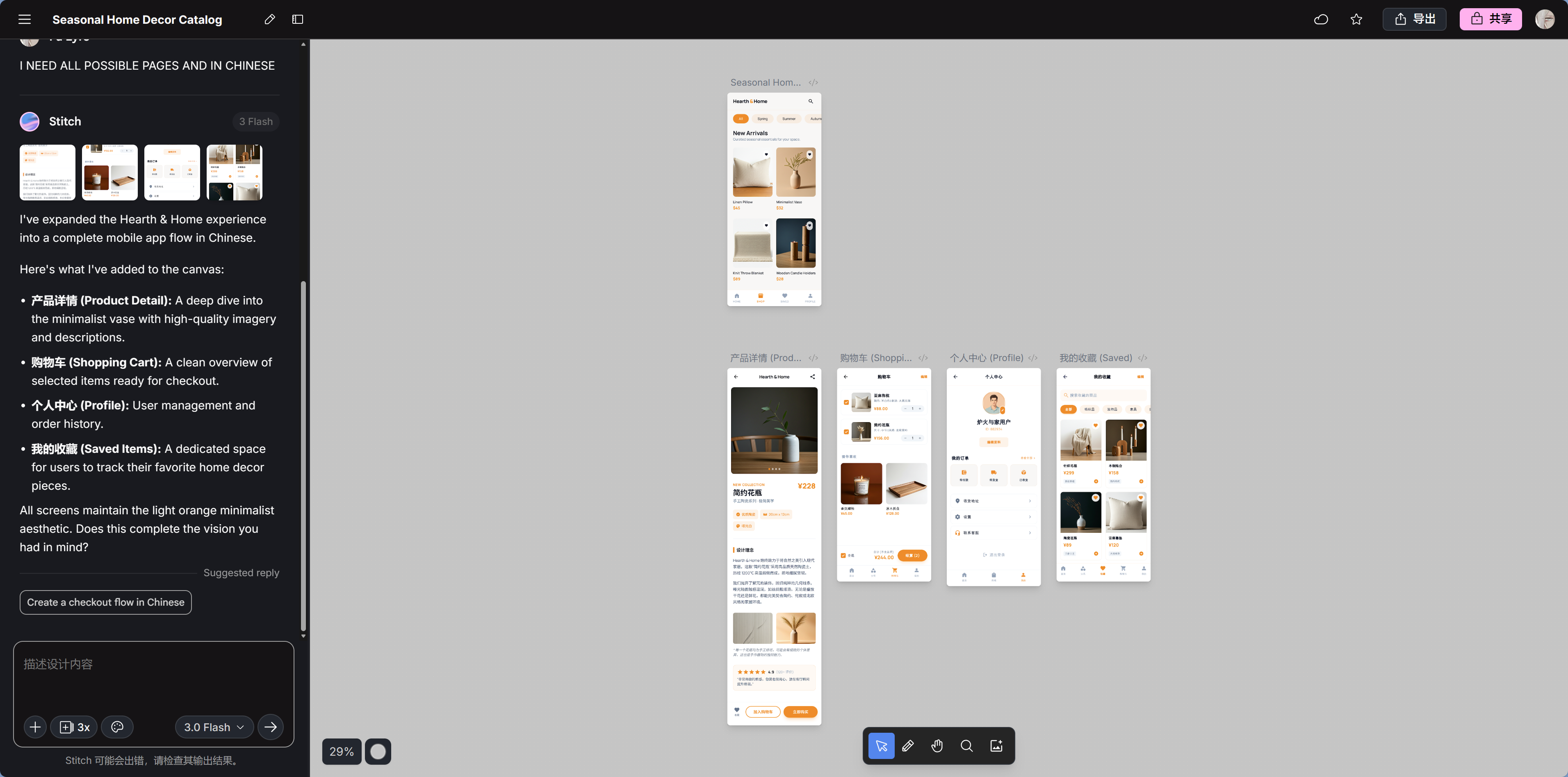Select the pencil edit tool on canvas toolbar
Screen dimensions: 1568x777
click(908, 746)
